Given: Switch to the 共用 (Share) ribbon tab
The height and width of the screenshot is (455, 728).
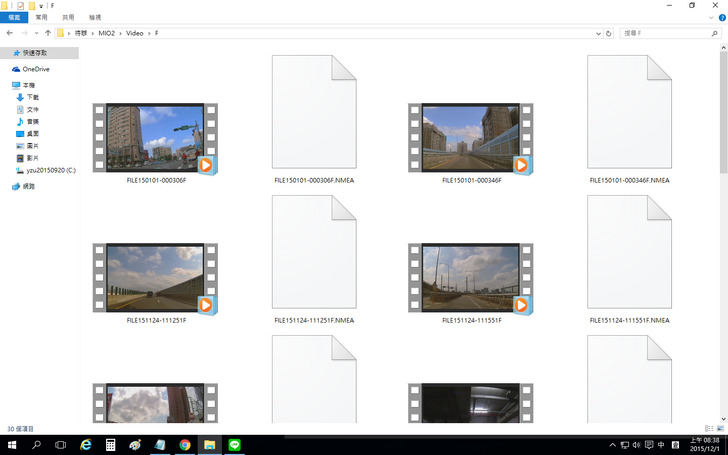Looking at the screenshot, I should 68,17.
